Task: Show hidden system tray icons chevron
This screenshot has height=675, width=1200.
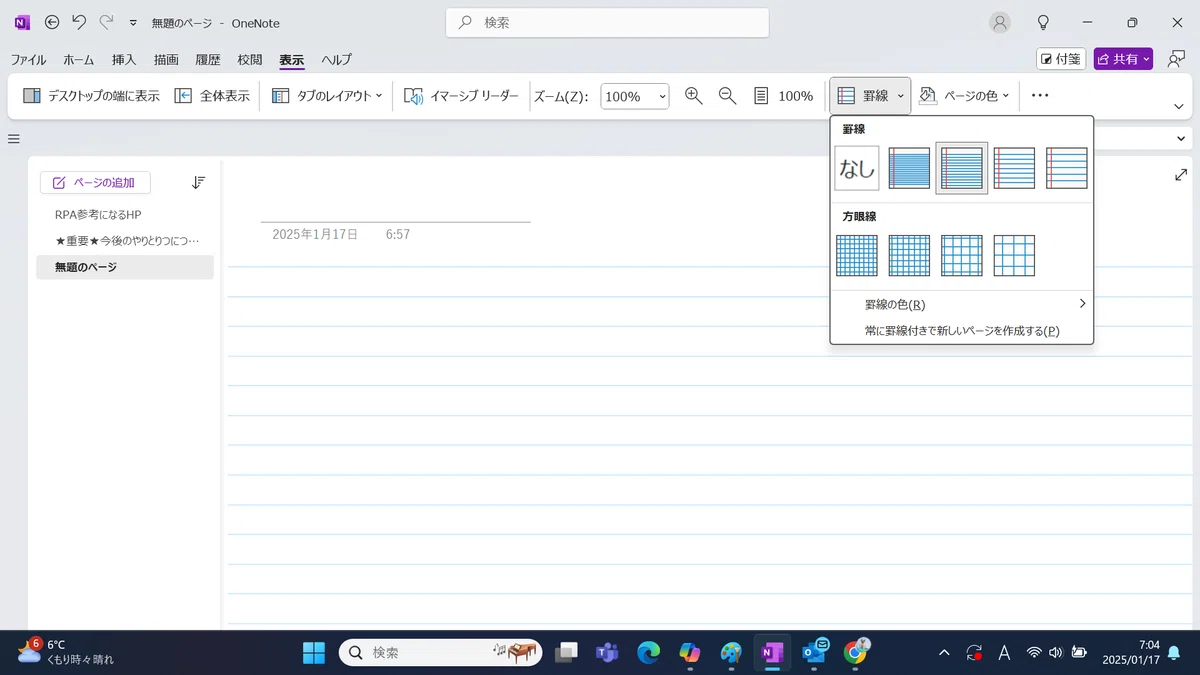Action: 944,653
